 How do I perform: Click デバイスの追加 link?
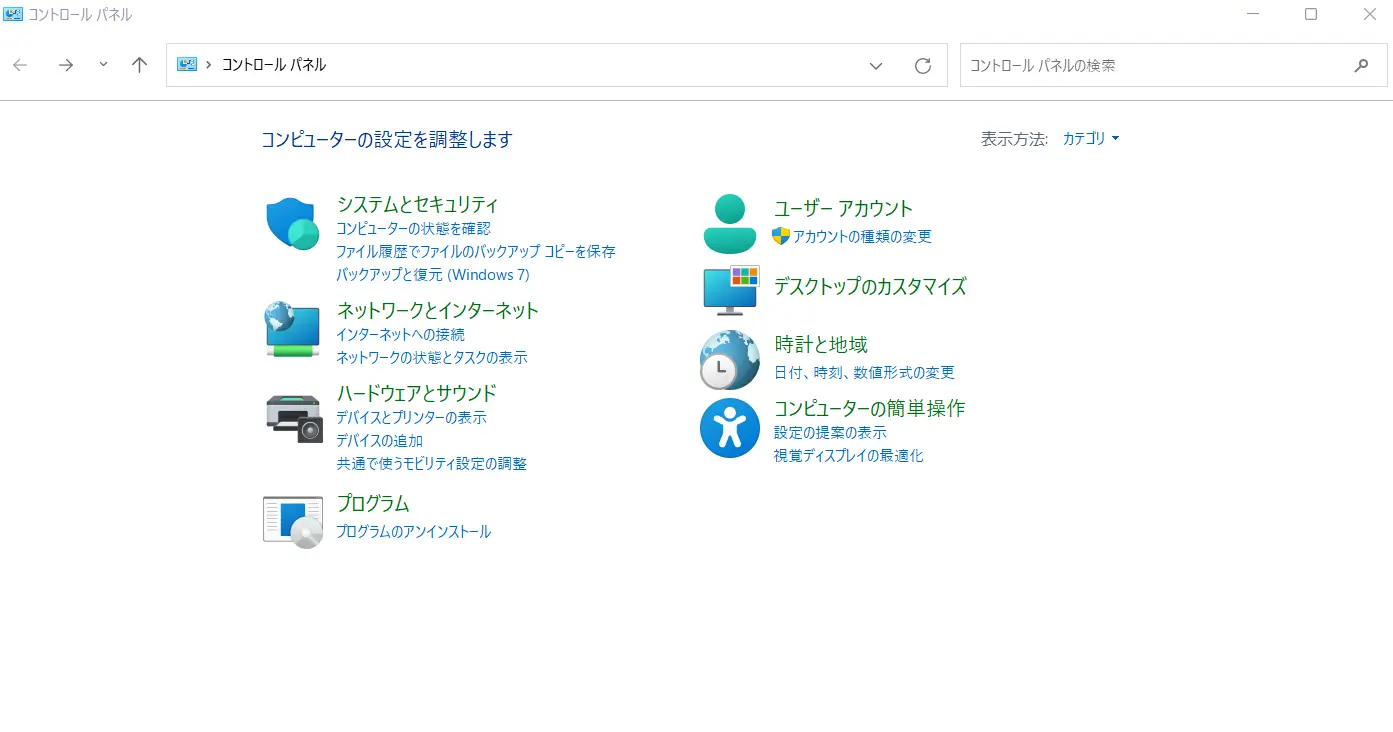pos(379,441)
